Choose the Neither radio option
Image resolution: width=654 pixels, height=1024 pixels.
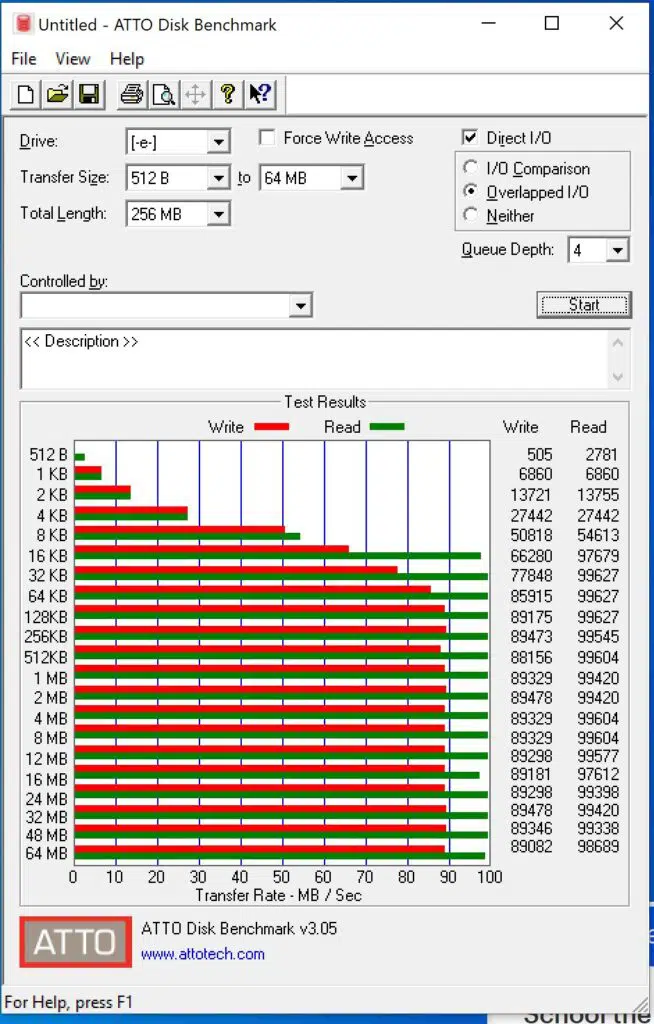tap(470, 215)
